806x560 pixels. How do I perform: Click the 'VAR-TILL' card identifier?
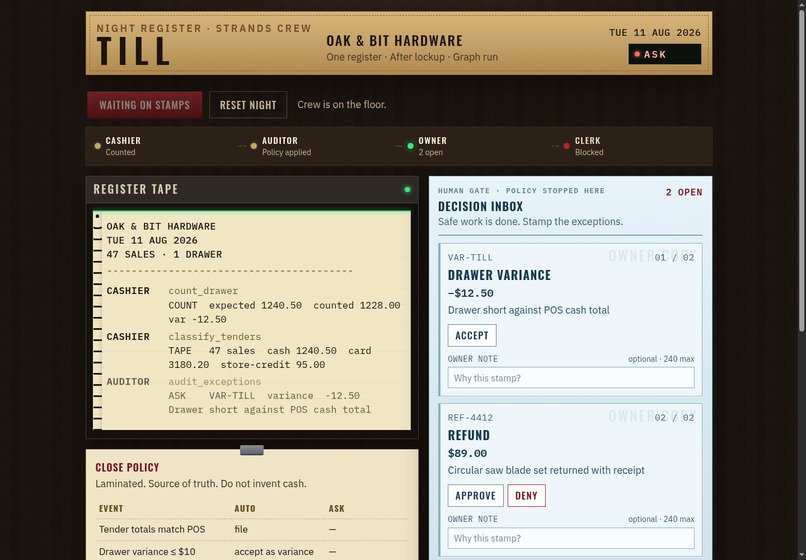(x=470, y=257)
